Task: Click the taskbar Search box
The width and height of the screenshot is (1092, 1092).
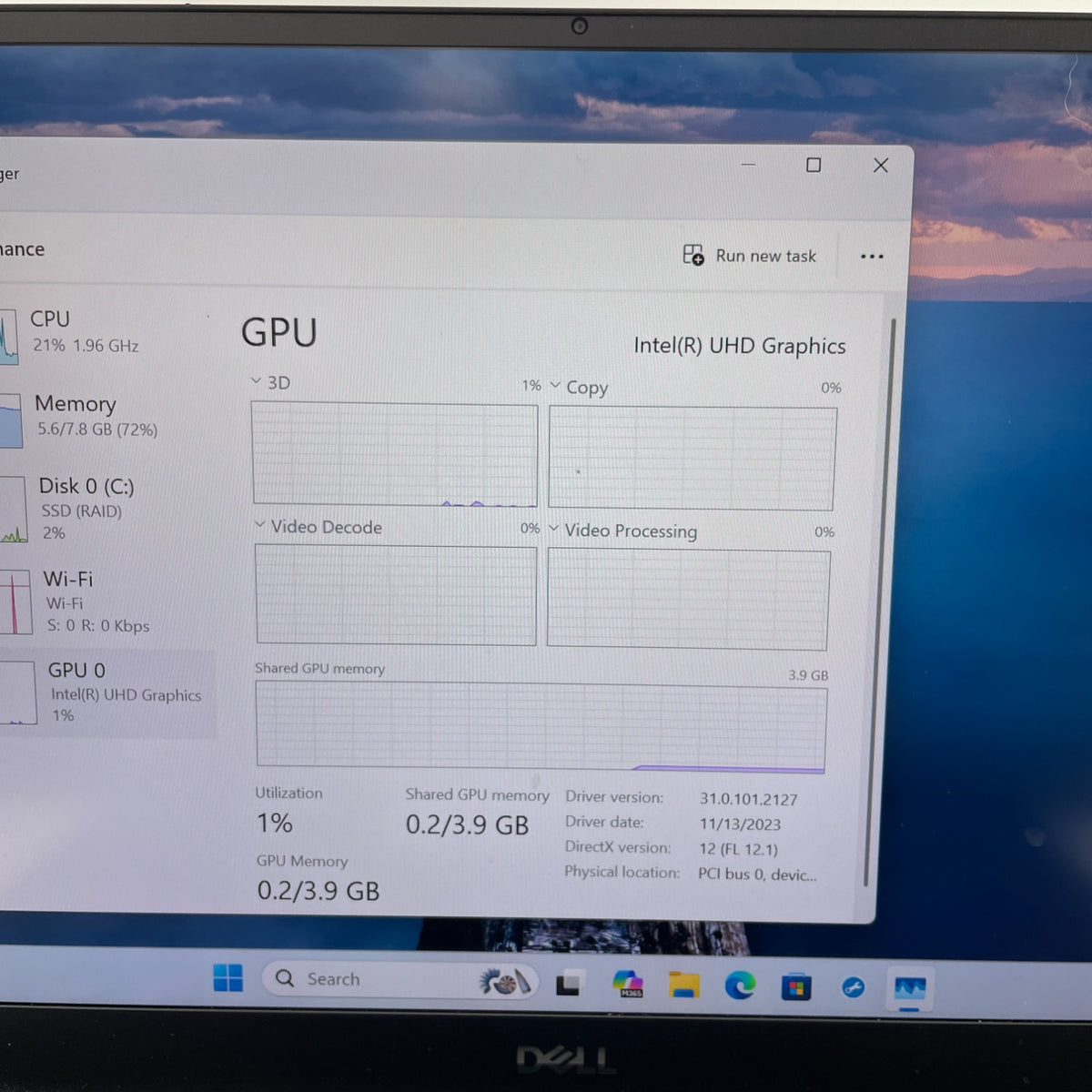Action: (400, 979)
